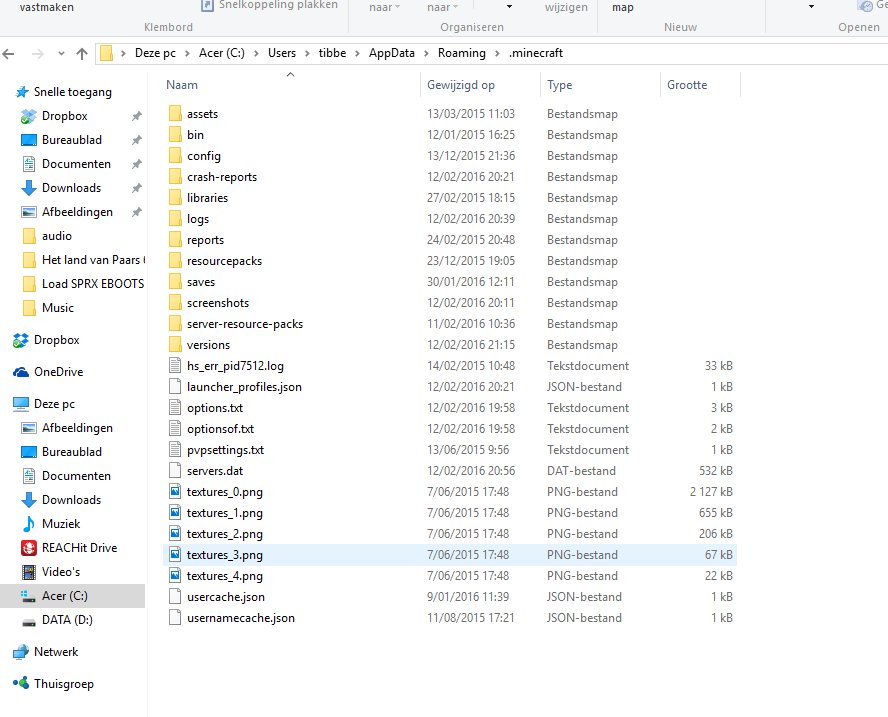Screen dimensions: 888x717
Task: Expand chevron after Deze pc breadcrumb
Action: 187,53
